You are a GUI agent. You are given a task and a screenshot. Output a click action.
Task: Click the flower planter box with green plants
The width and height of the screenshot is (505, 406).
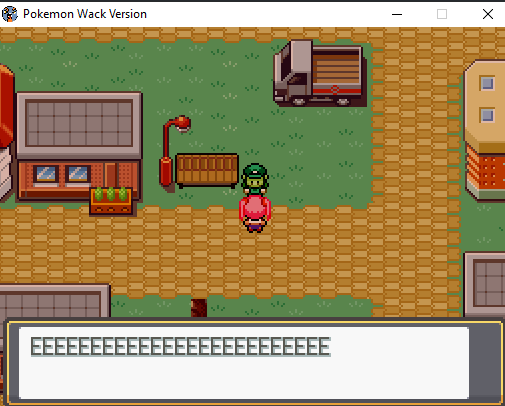point(111,201)
